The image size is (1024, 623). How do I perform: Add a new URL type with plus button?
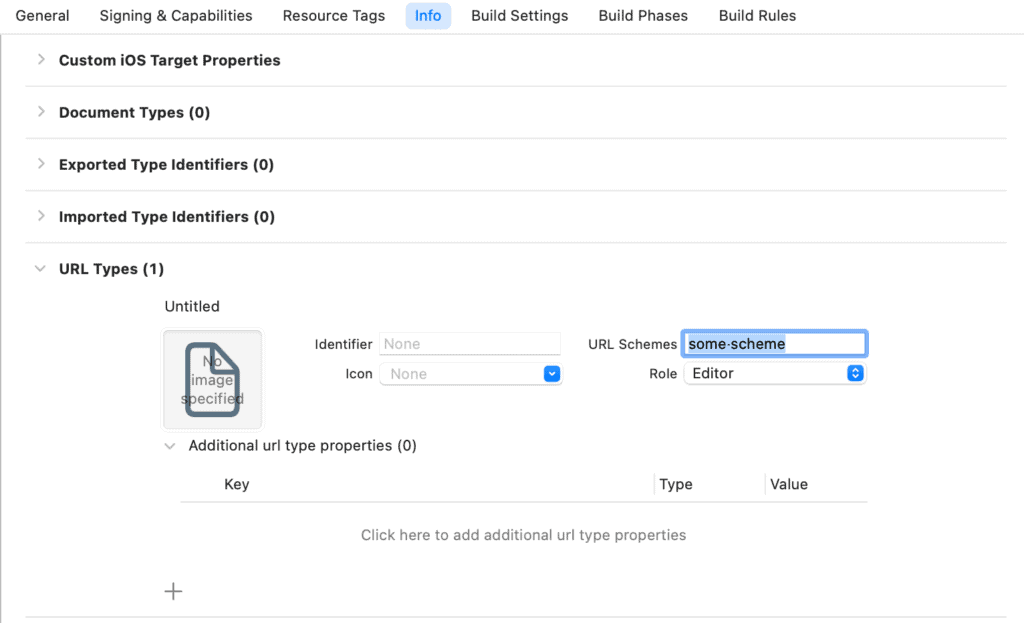coord(173,592)
